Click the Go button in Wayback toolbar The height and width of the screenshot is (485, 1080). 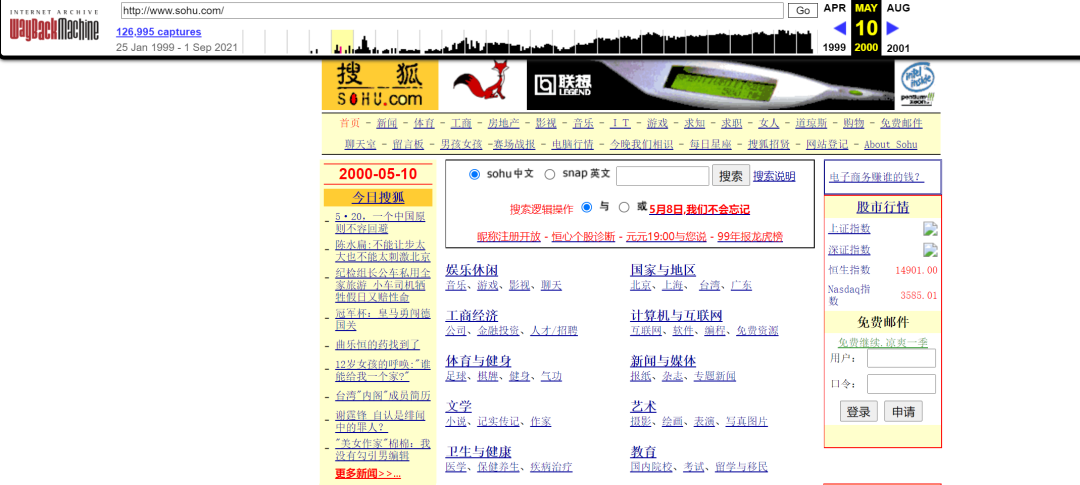(802, 10)
